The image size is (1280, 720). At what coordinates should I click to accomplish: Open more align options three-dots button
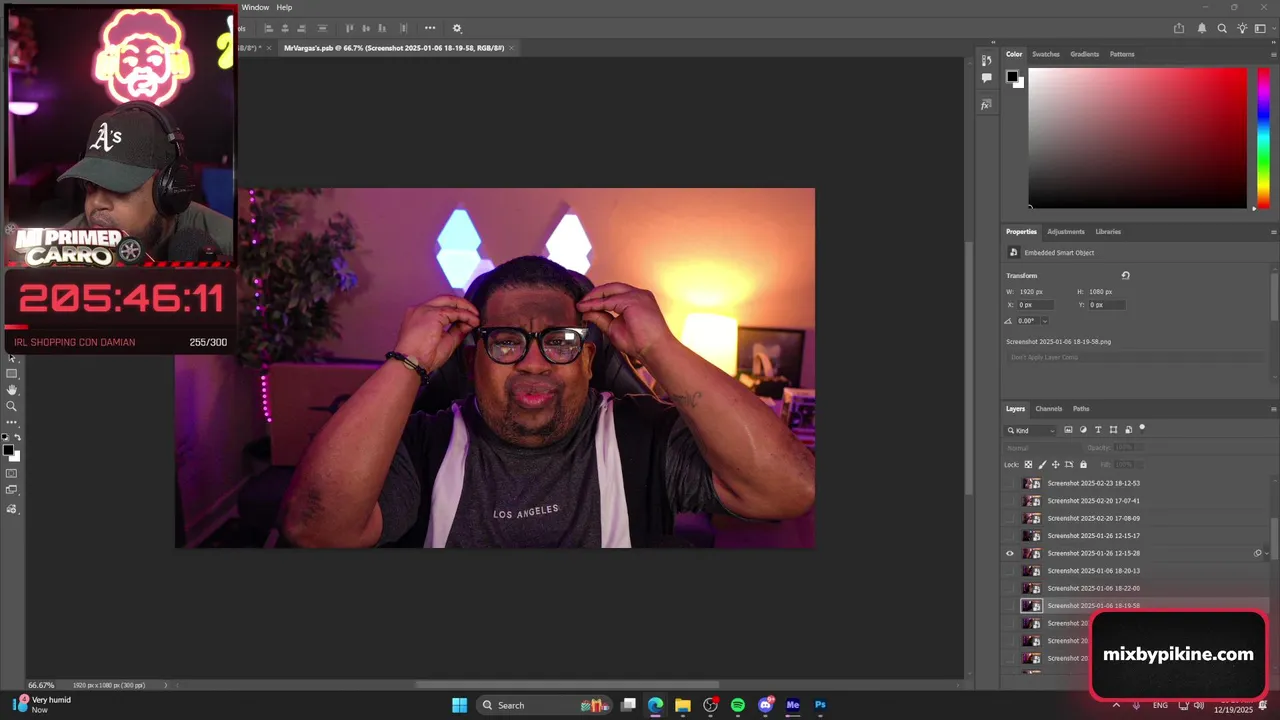pos(430,28)
